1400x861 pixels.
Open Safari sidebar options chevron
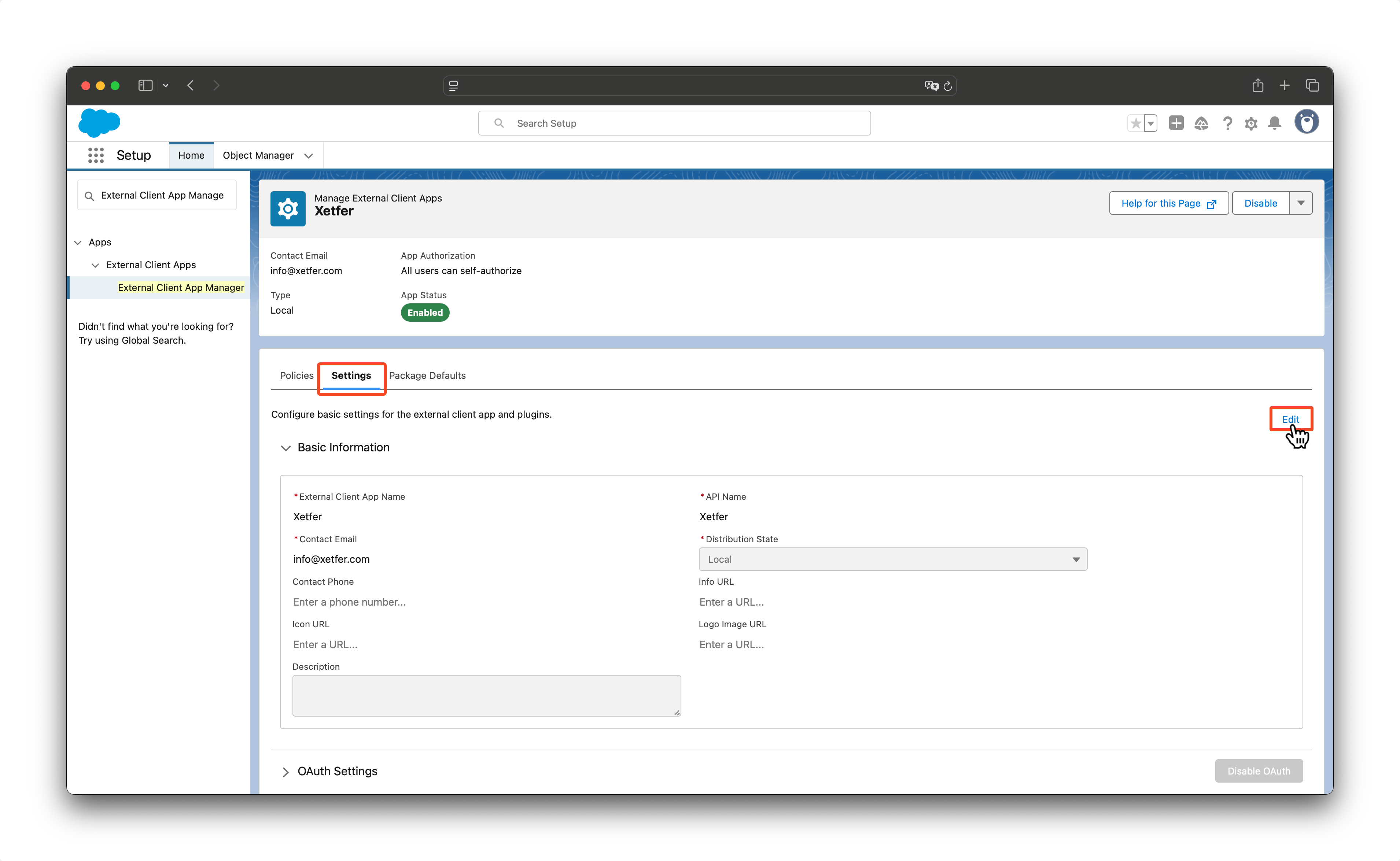(x=166, y=85)
